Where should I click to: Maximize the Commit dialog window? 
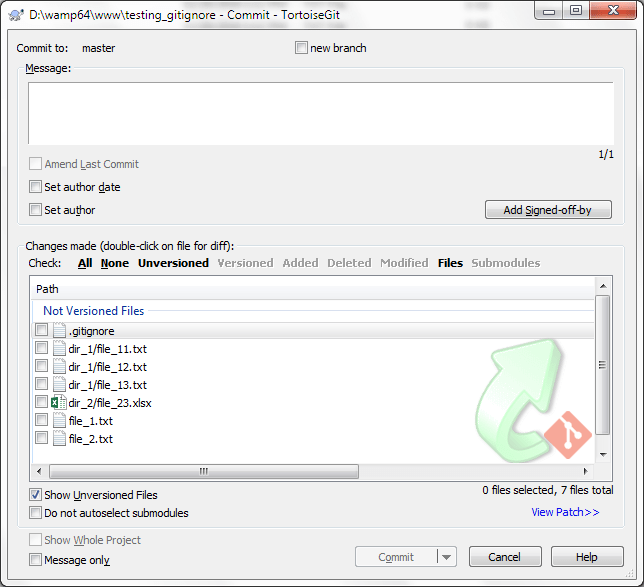576,11
